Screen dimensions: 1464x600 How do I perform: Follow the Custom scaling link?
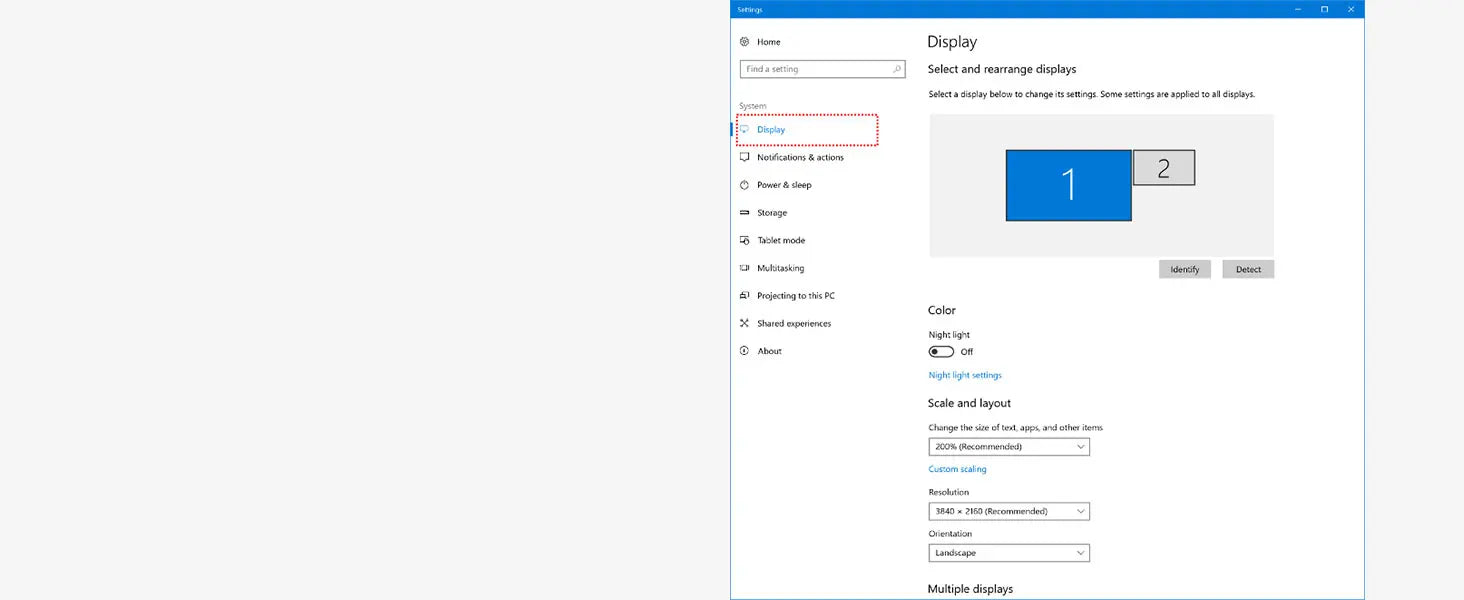957,469
